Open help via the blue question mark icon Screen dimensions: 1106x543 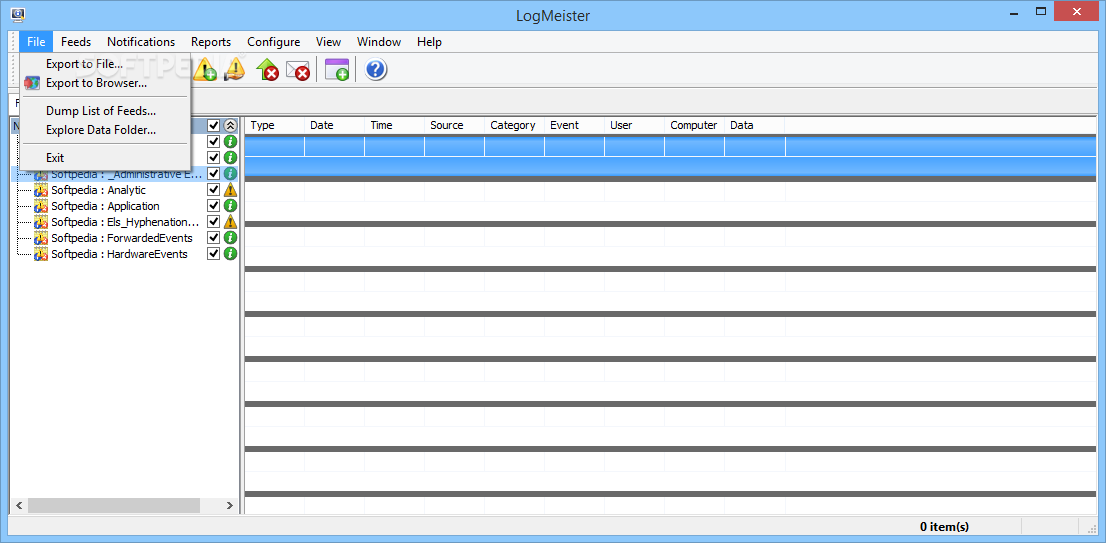click(x=376, y=69)
